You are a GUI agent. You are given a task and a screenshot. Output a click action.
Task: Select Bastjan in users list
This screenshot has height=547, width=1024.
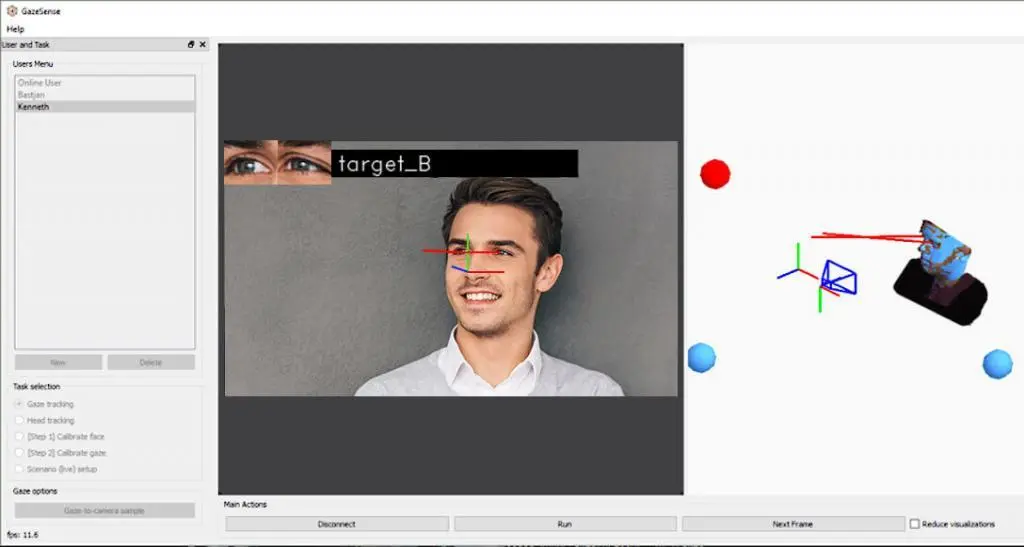pos(104,95)
